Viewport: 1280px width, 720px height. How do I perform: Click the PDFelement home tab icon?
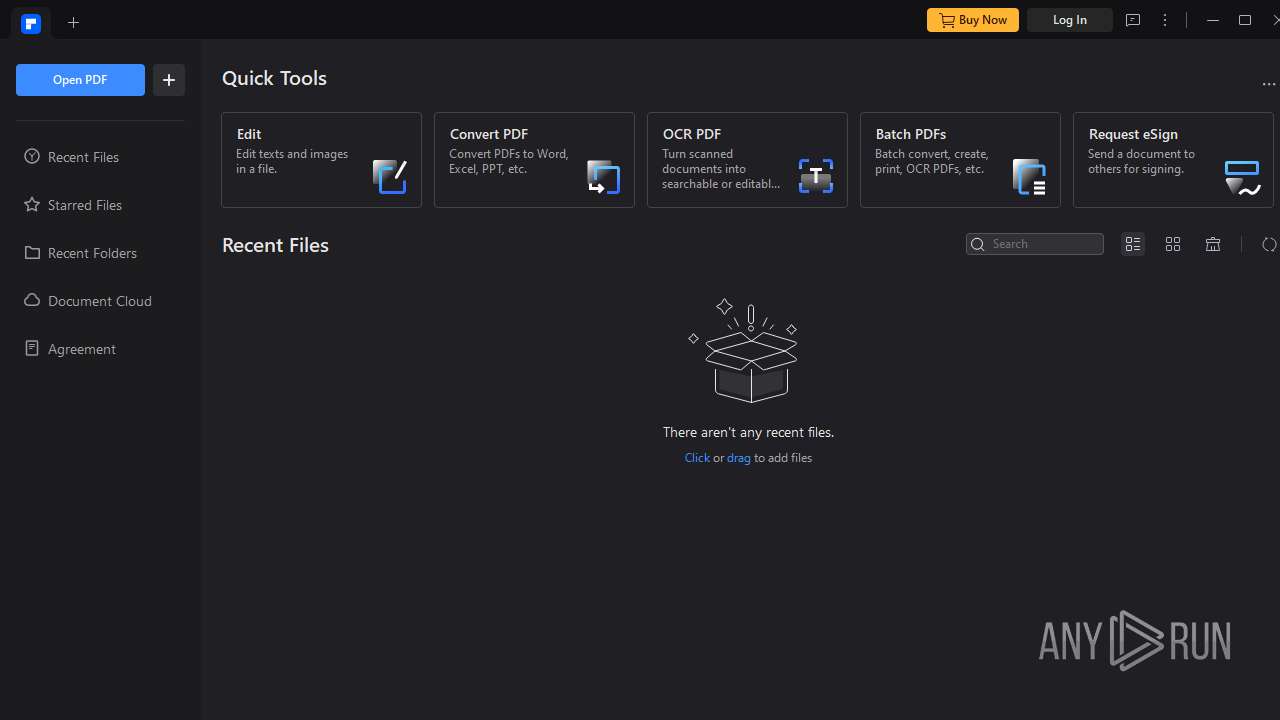coord(31,23)
